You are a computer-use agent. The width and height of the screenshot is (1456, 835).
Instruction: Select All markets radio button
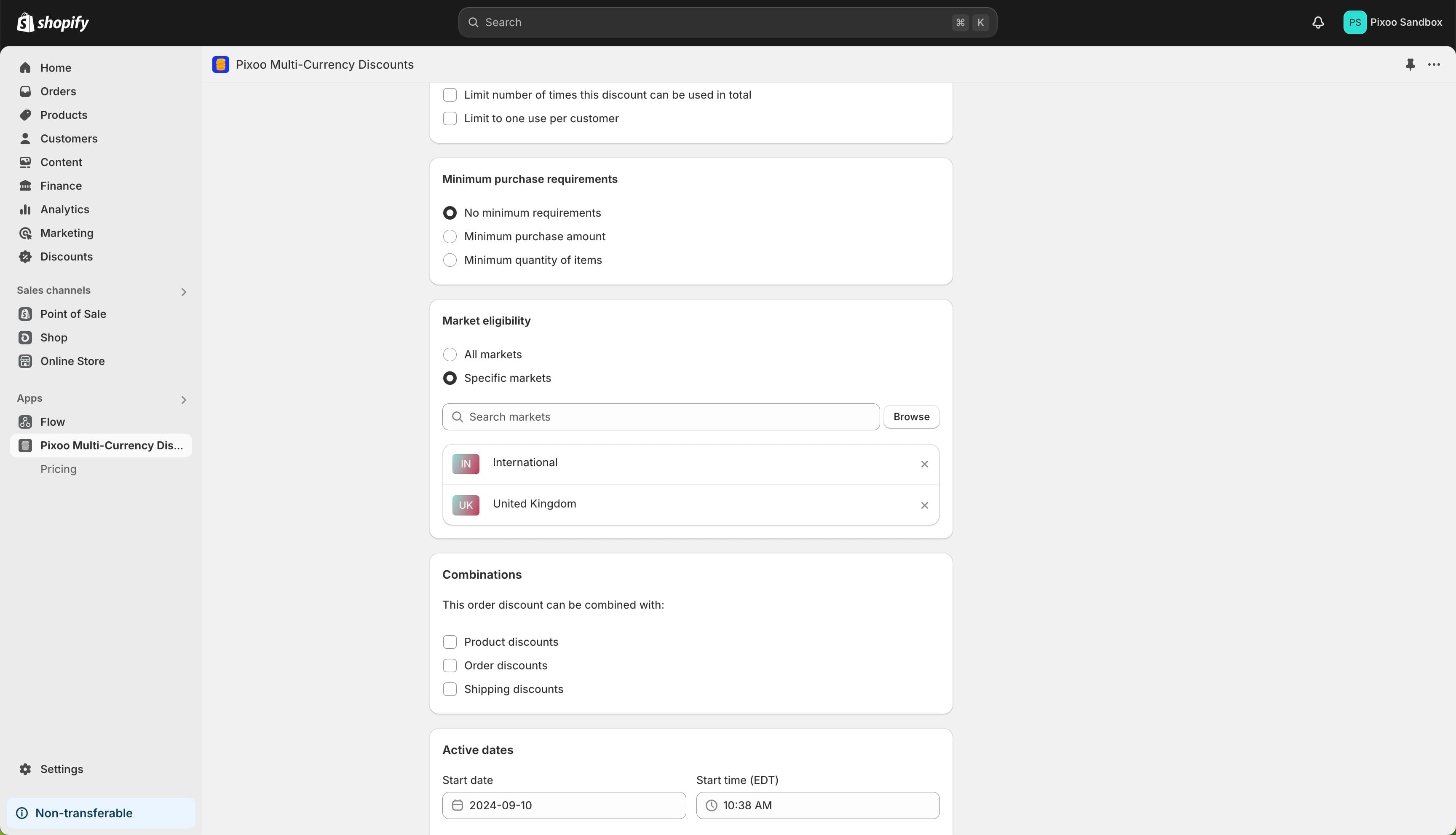click(450, 354)
